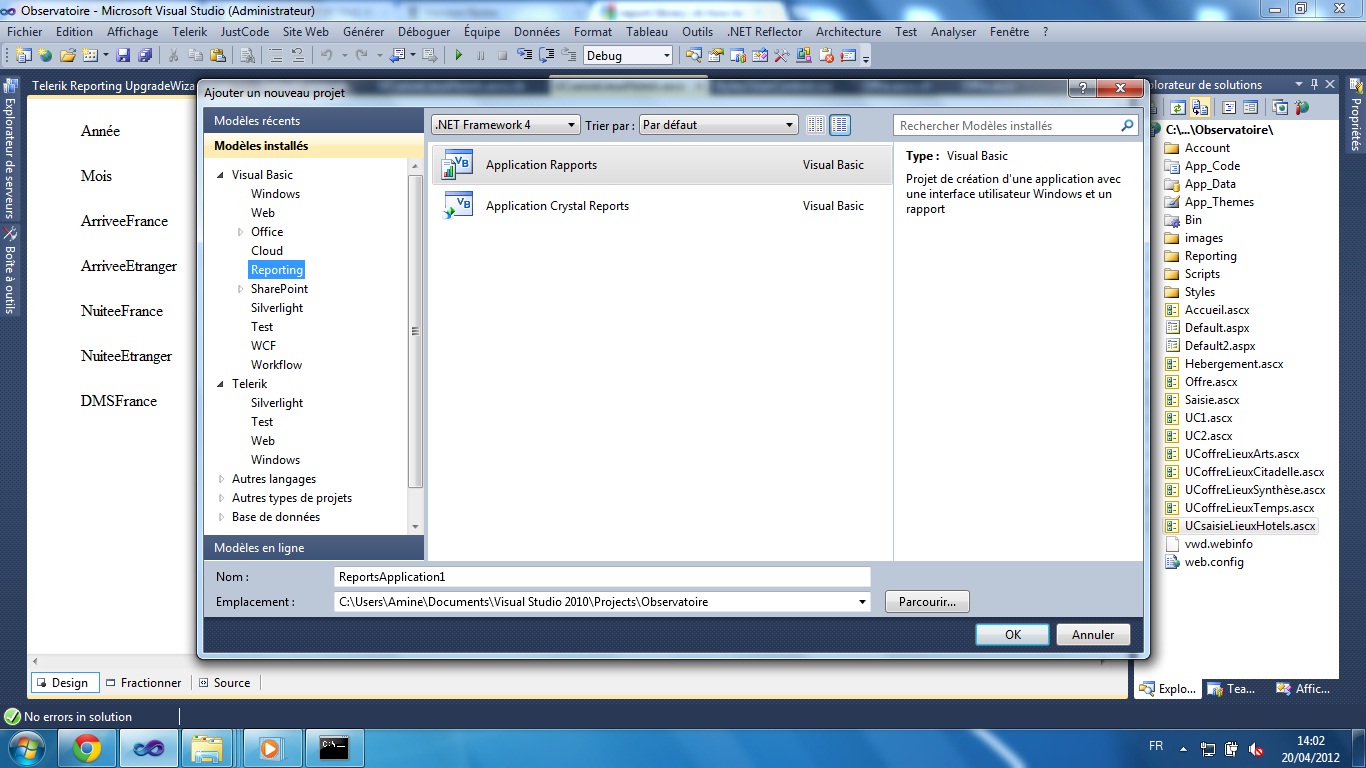Screen dimensions: 1366x768
Task: Expand the 'Autres langages' node
Action: [x=221, y=479]
